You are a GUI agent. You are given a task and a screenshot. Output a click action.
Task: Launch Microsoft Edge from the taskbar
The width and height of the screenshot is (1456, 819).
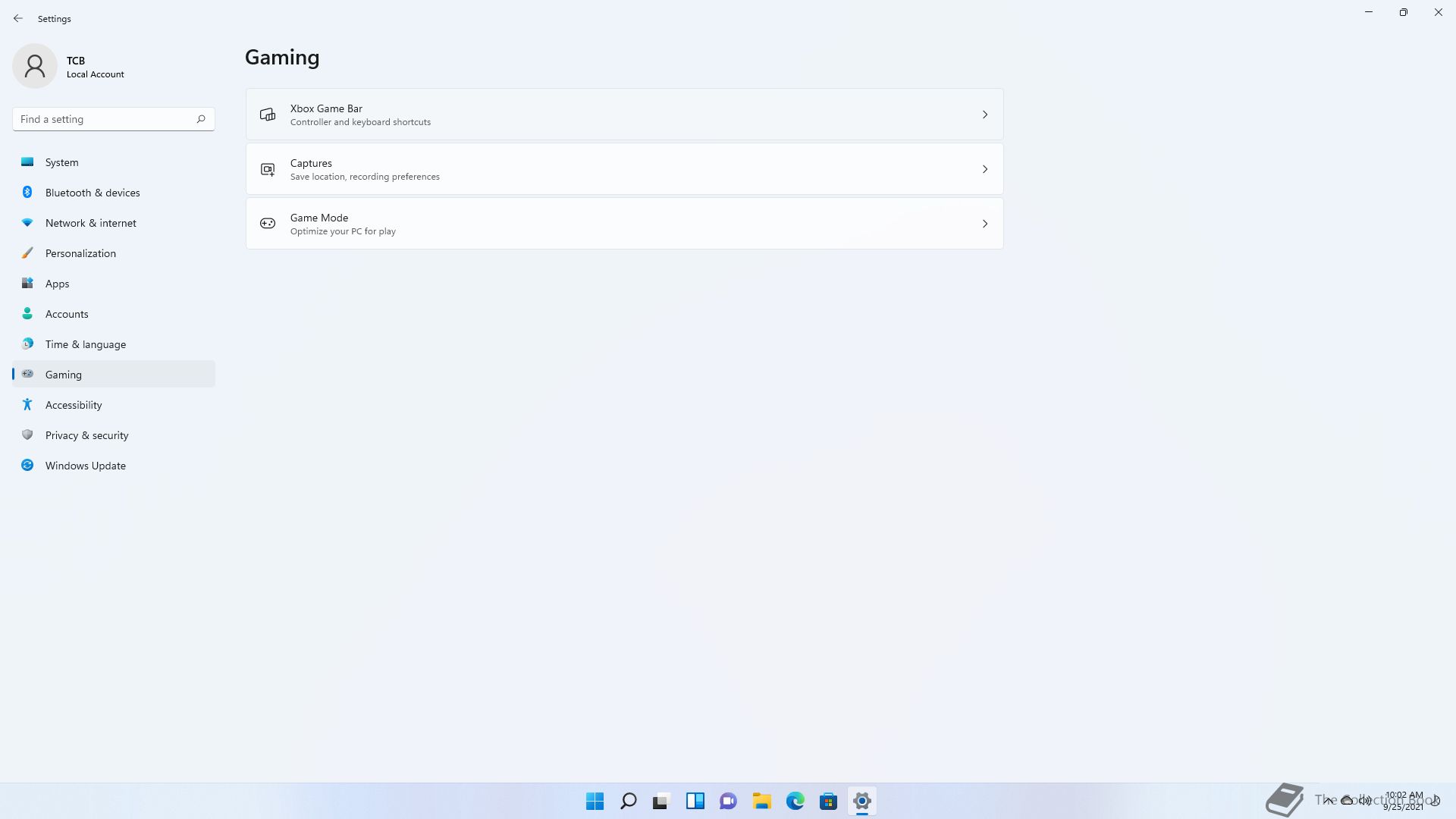[795, 801]
